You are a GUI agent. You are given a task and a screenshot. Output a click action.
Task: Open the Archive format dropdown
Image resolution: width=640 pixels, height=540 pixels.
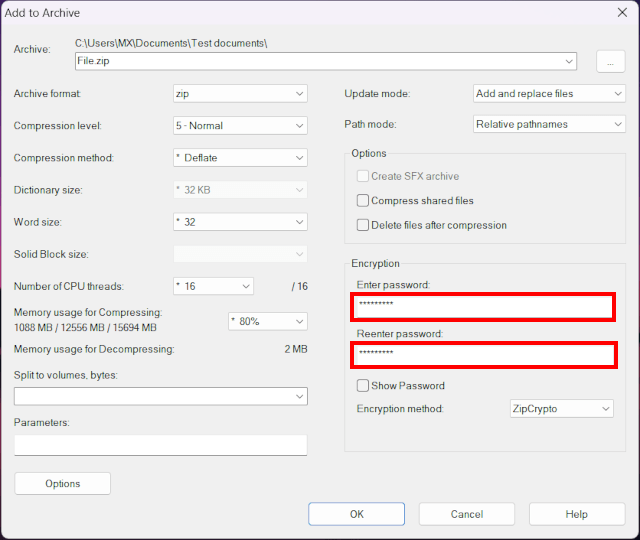tap(240, 94)
